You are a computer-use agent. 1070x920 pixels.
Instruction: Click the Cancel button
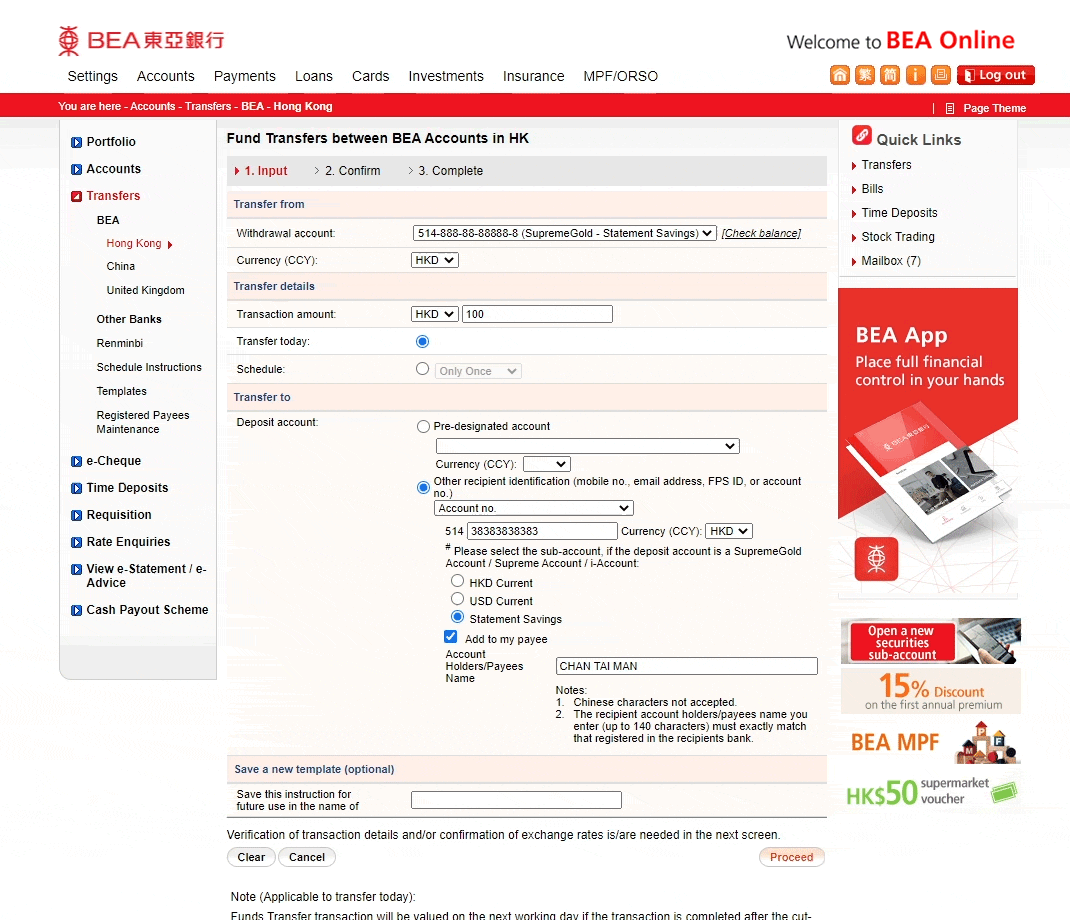[x=307, y=857]
